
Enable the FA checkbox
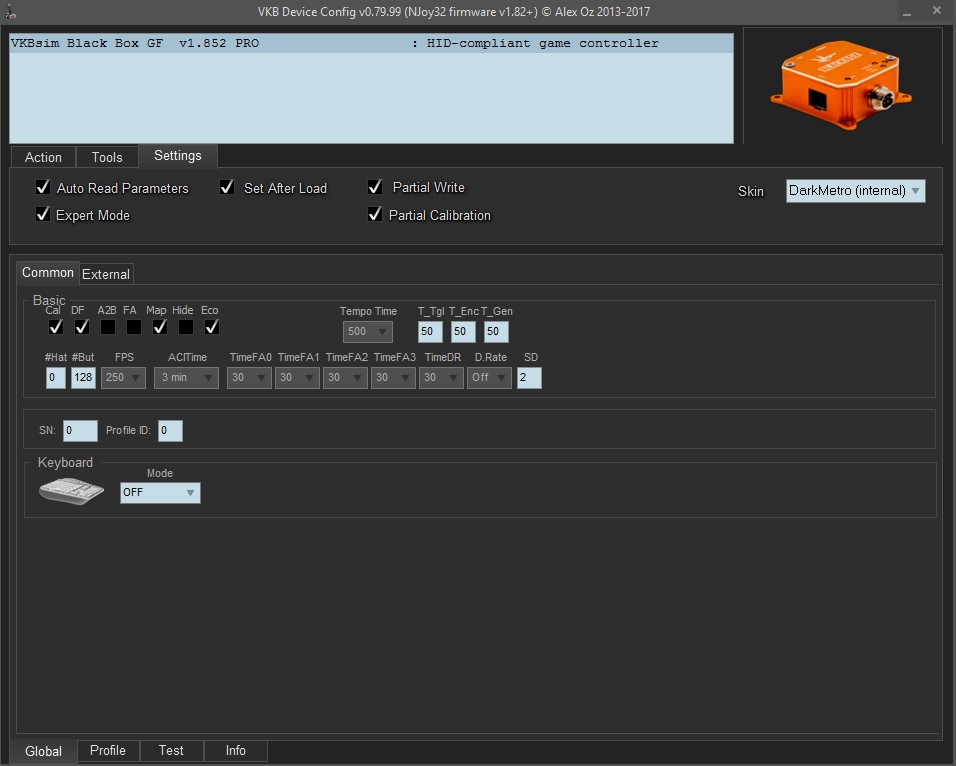click(134, 328)
